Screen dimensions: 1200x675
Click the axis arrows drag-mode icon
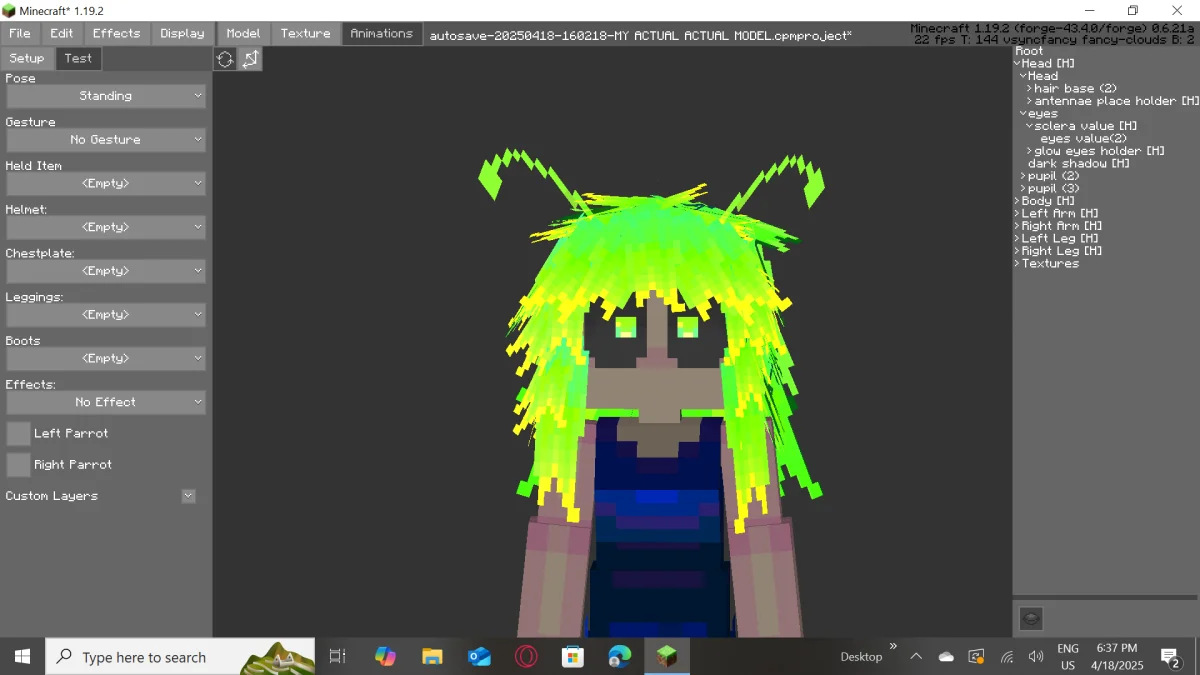250,60
